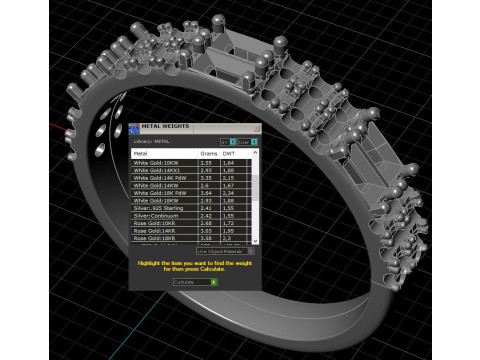Click the Library: METAL label
The height and width of the screenshot is (360, 480).
click(x=151, y=142)
